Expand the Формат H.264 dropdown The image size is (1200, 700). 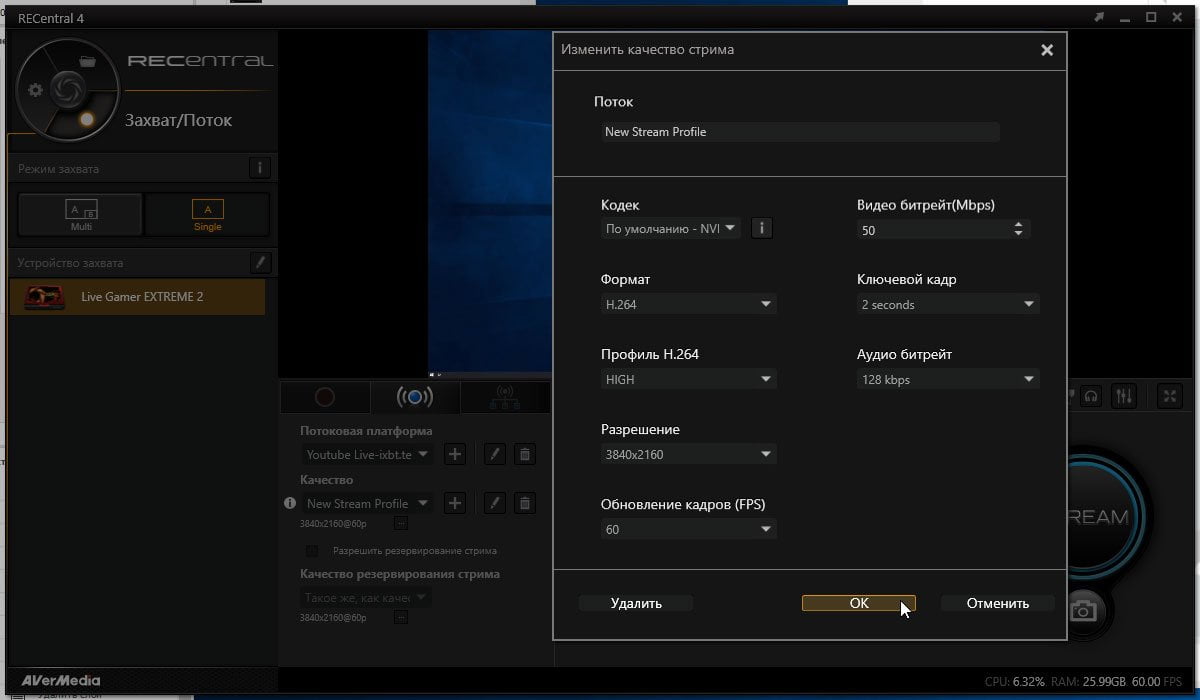click(688, 304)
